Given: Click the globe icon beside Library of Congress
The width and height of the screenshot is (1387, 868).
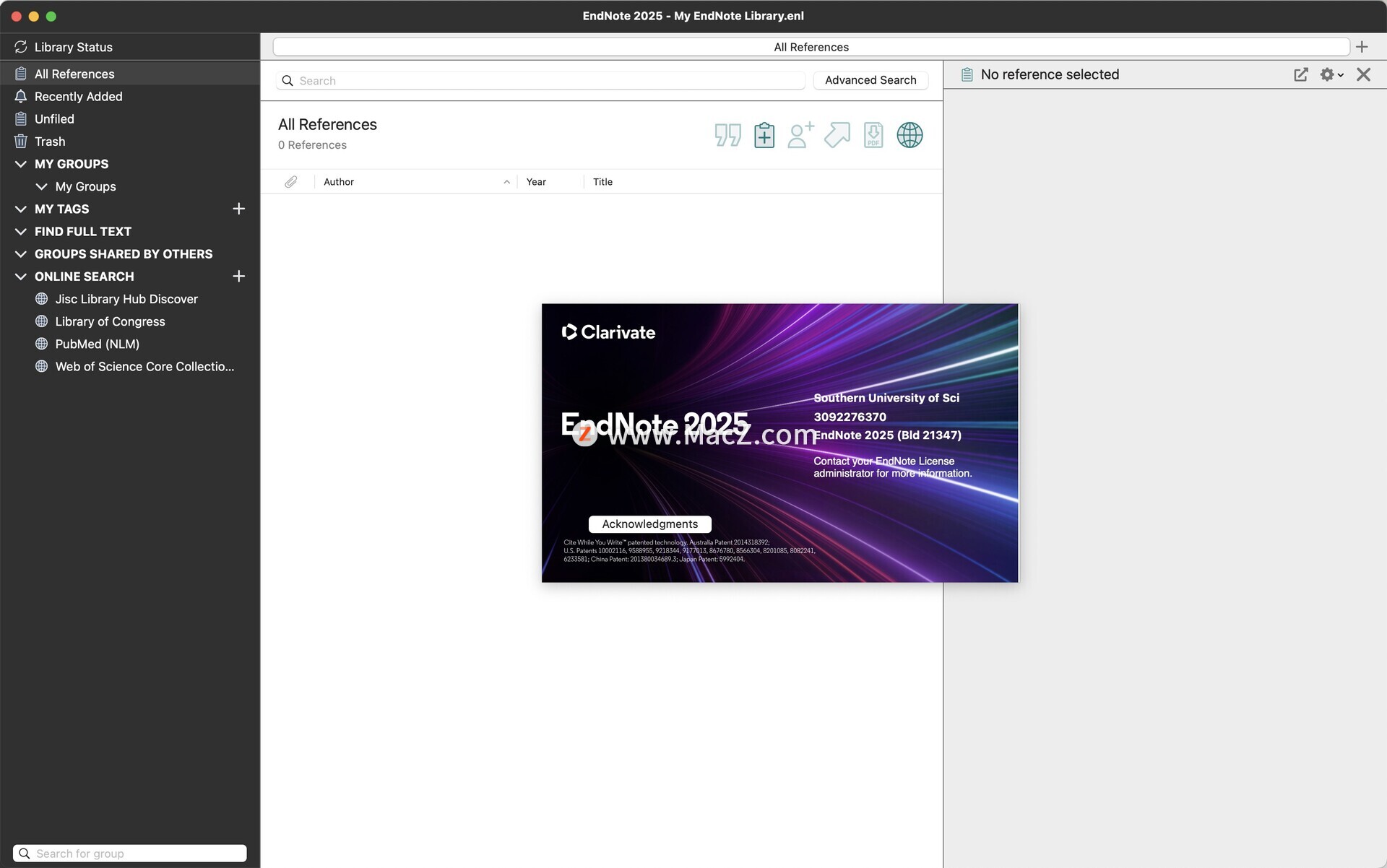Looking at the screenshot, I should point(41,321).
